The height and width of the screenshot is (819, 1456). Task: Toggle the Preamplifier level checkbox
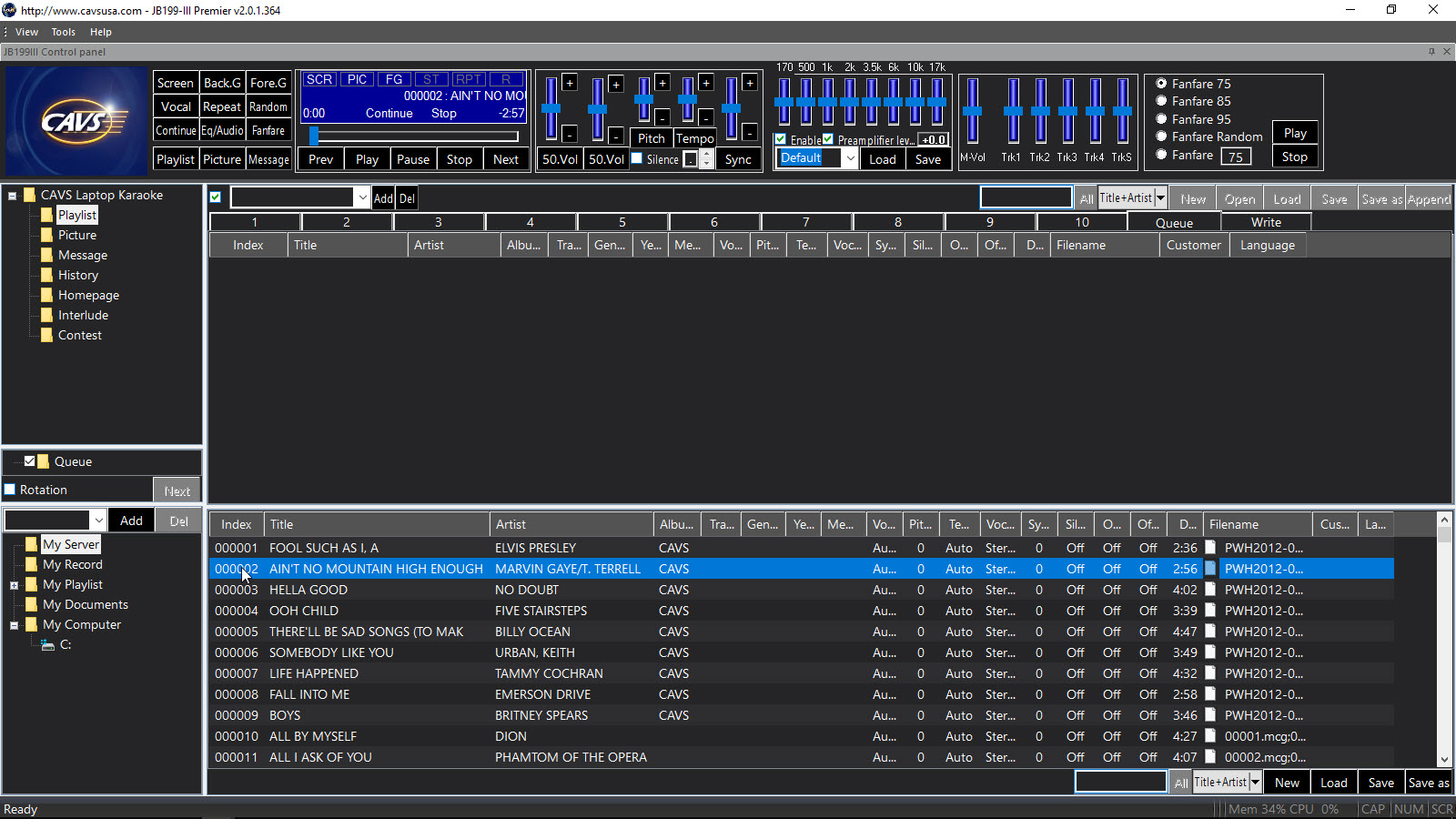pos(828,139)
